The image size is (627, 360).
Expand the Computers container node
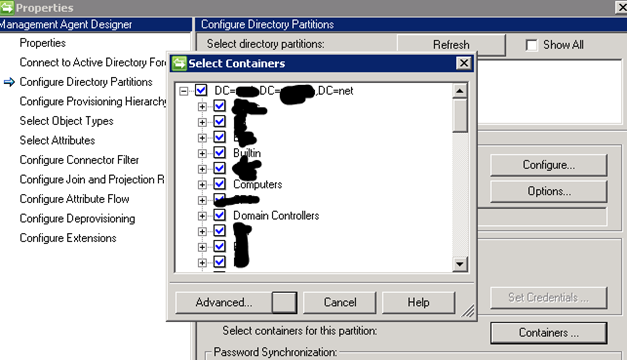(x=202, y=184)
